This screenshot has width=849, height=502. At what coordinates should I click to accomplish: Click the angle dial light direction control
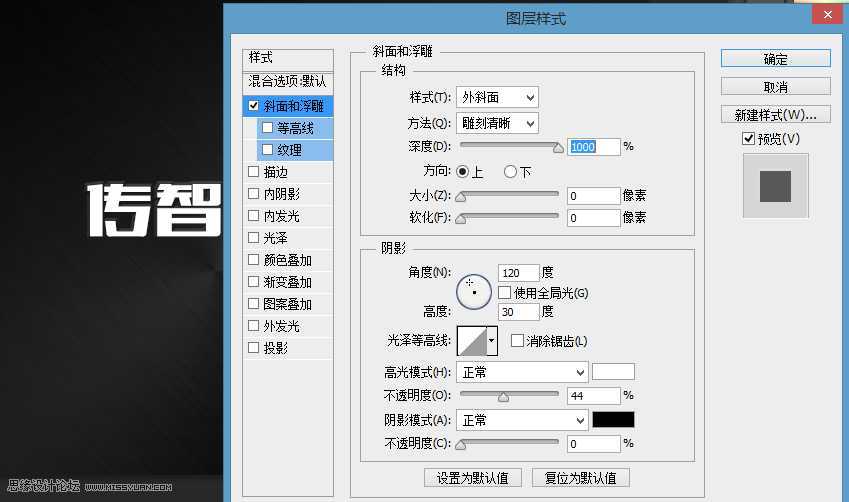pos(473,291)
